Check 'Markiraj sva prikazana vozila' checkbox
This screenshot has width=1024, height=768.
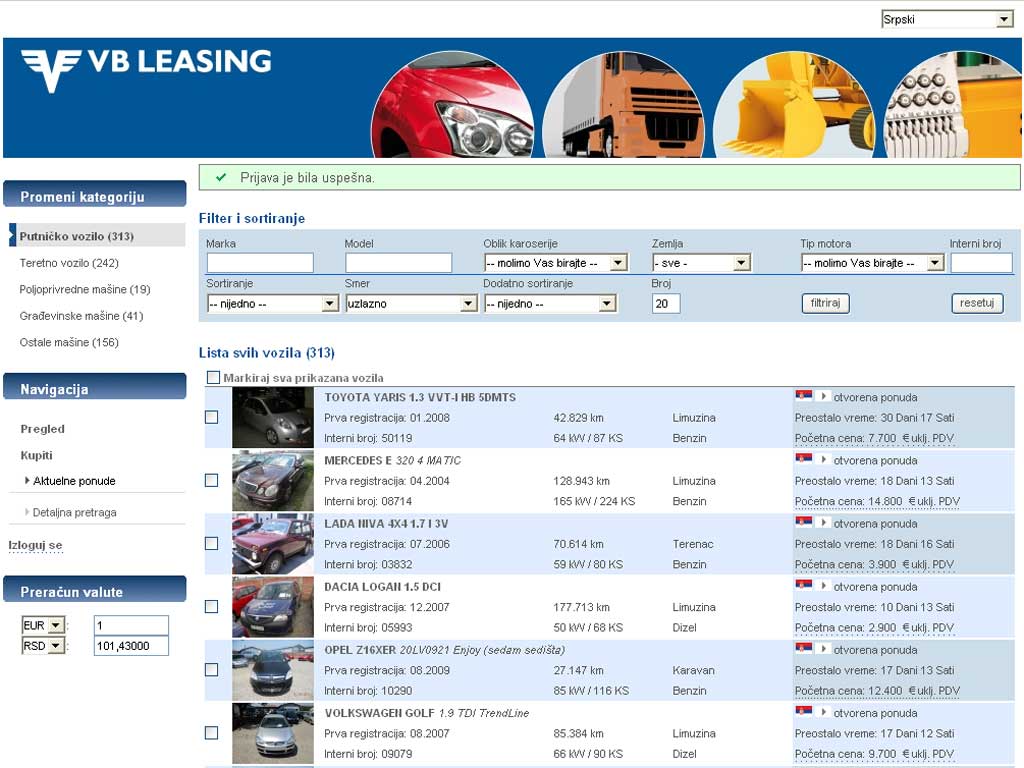tap(213, 377)
